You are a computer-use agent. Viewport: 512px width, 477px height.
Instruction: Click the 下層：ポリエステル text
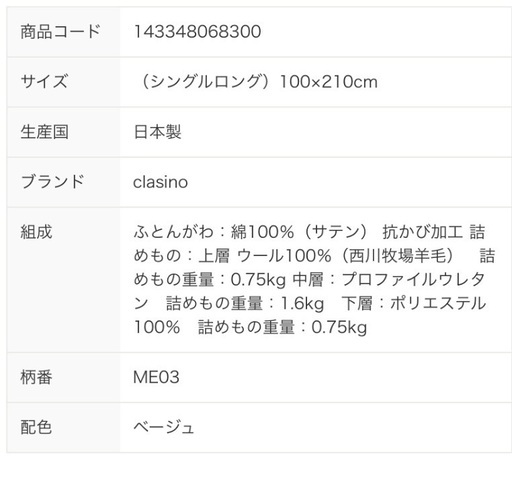pyautogui.click(x=414, y=304)
